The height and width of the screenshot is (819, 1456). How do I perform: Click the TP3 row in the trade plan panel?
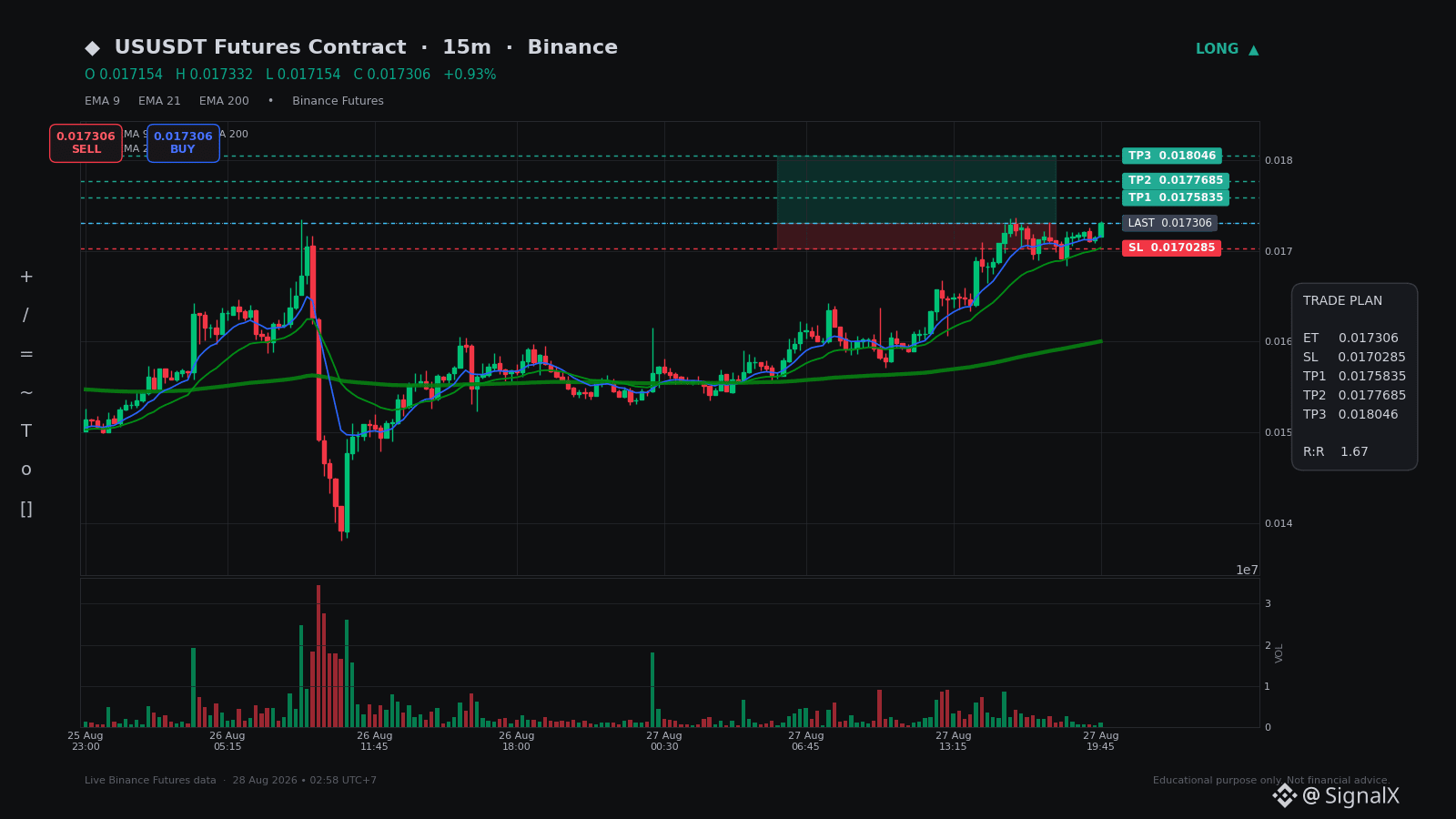click(x=1350, y=415)
